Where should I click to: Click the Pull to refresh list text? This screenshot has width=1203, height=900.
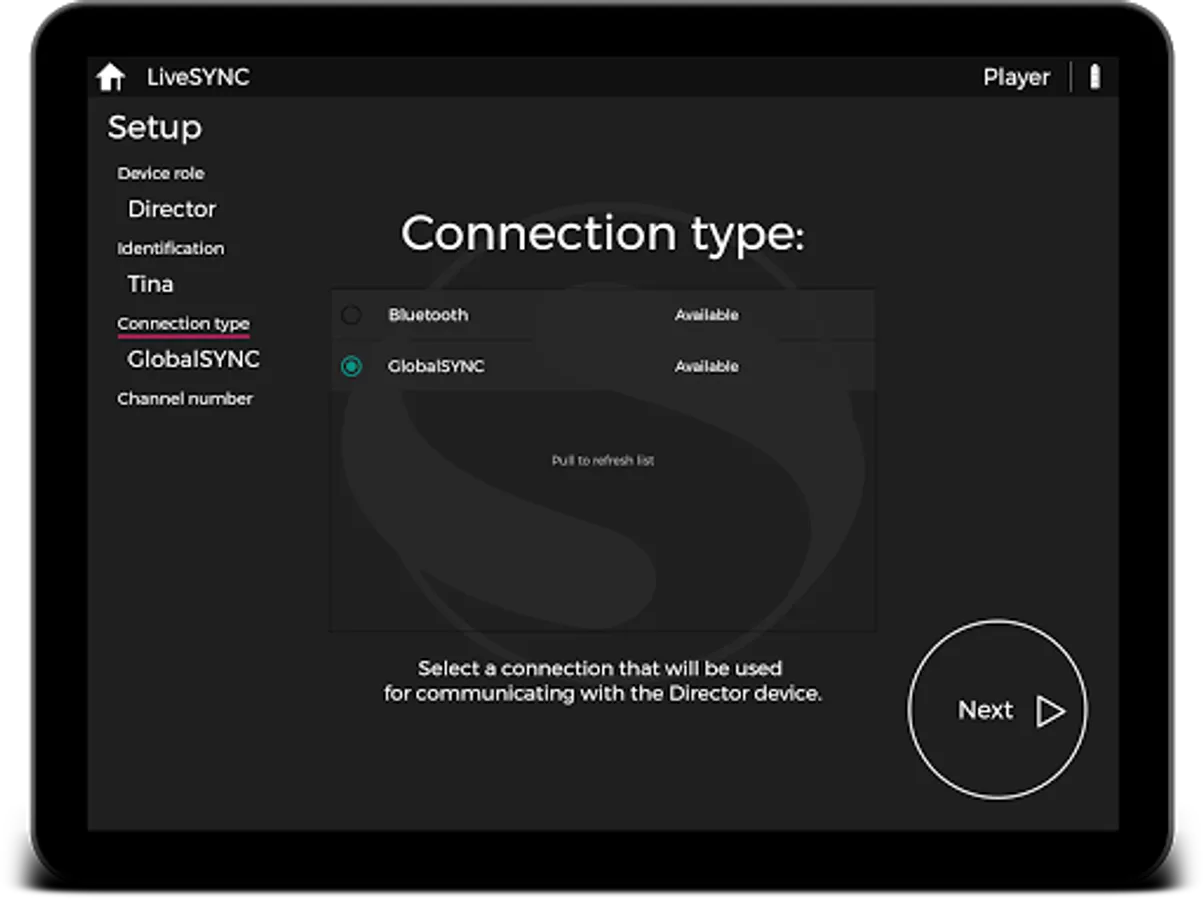pos(603,461)
